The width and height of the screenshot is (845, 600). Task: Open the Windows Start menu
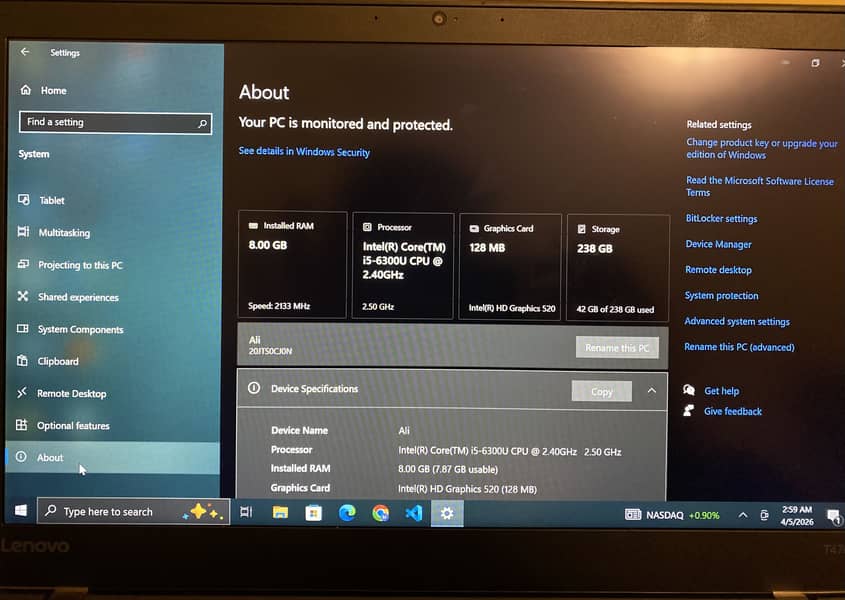[20, 510]
